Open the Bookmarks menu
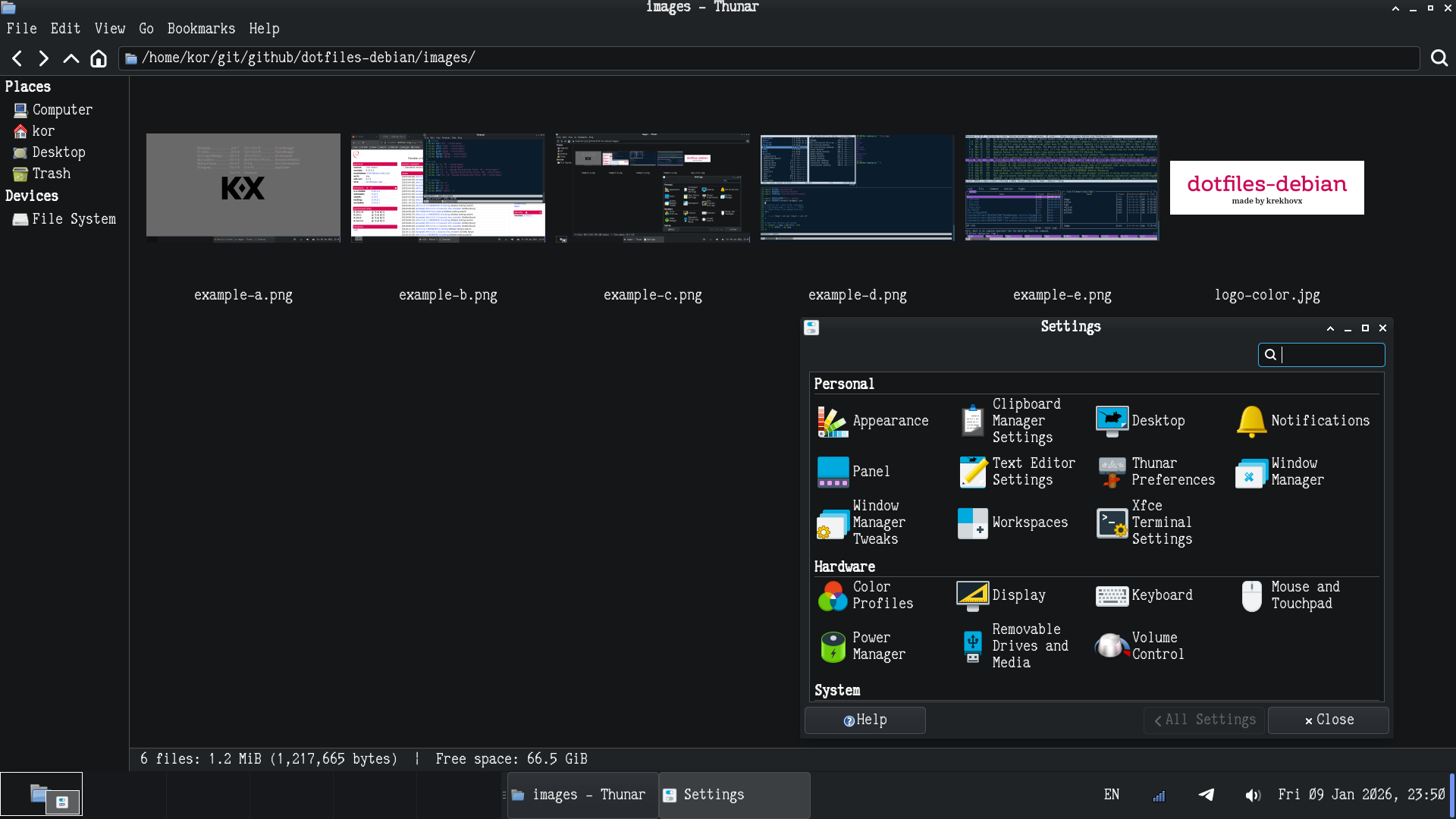Image resolution: width=1456 pixels, height=819 pixels. point(201,28)
